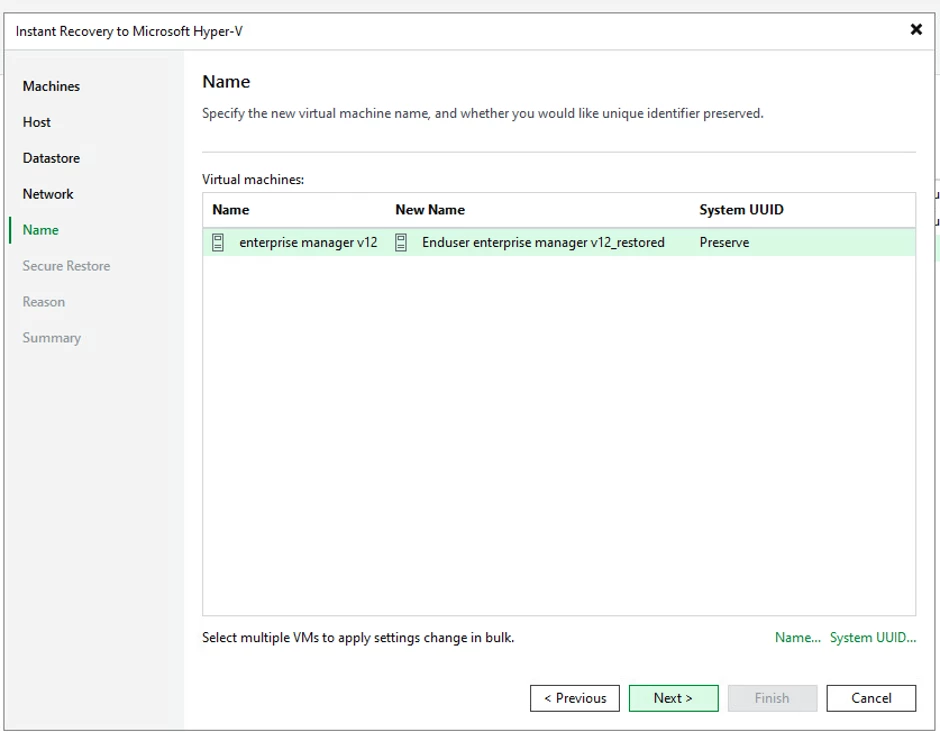The height and width of the screenshot is (732, 940).
Task: Select the Name wizard step
Action: tap(41, 230)
